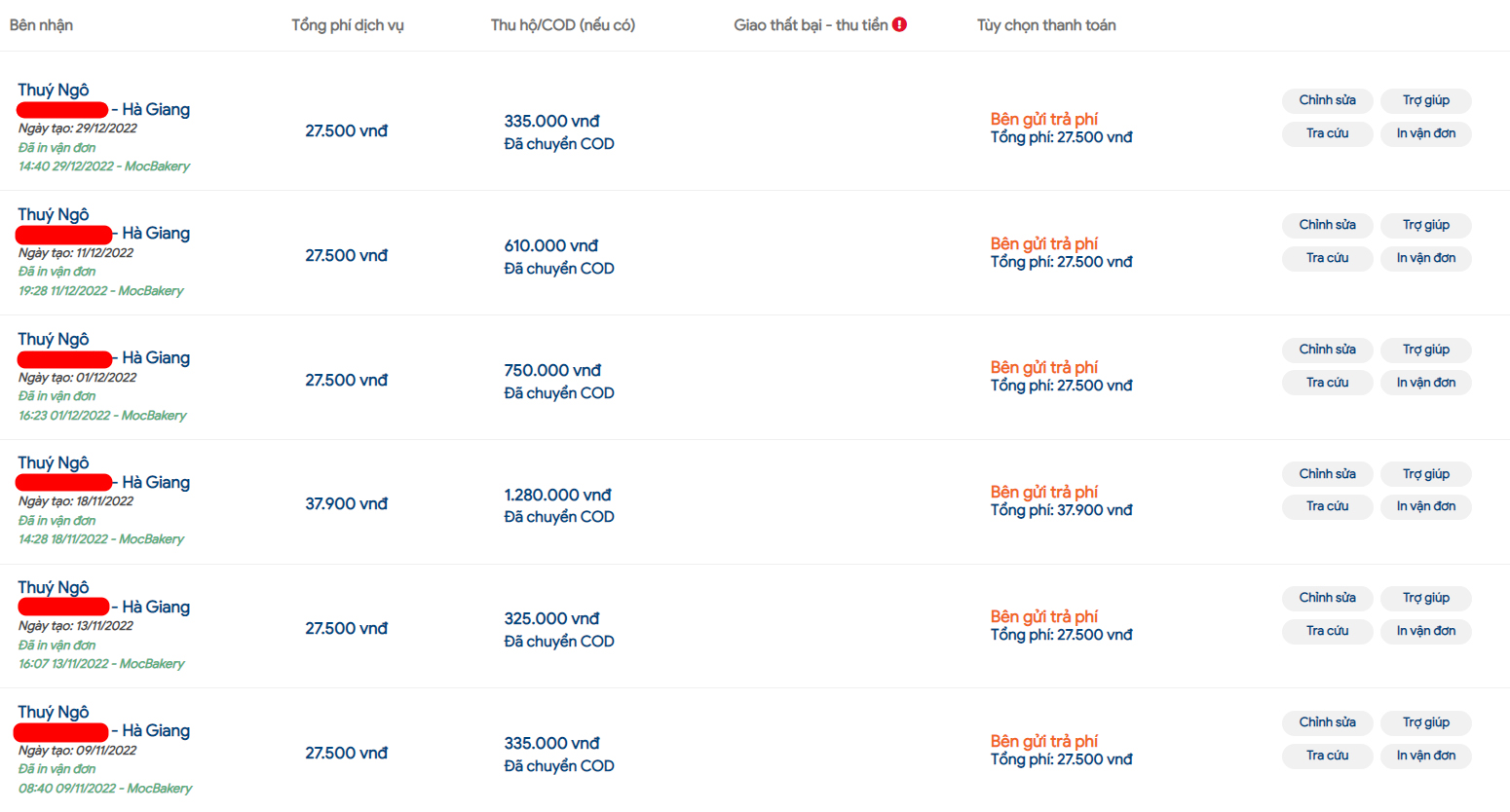Click the Thu hộ/COD column header
This screenshot has width=1510, height=812.
point(562,25)
